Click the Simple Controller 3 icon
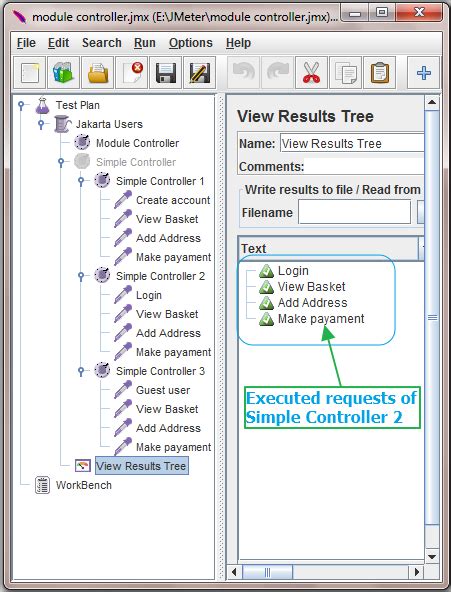 click(x=102, y=370)
